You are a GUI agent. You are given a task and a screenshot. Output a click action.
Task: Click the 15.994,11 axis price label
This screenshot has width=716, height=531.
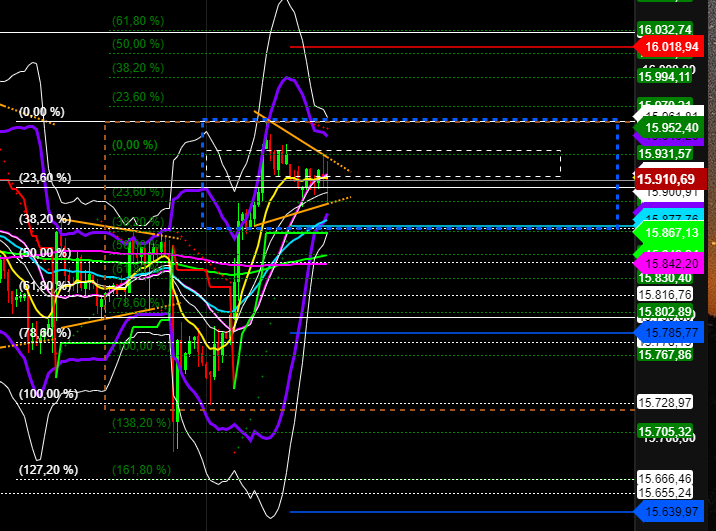pyautogui.click(x=664, y=77)
